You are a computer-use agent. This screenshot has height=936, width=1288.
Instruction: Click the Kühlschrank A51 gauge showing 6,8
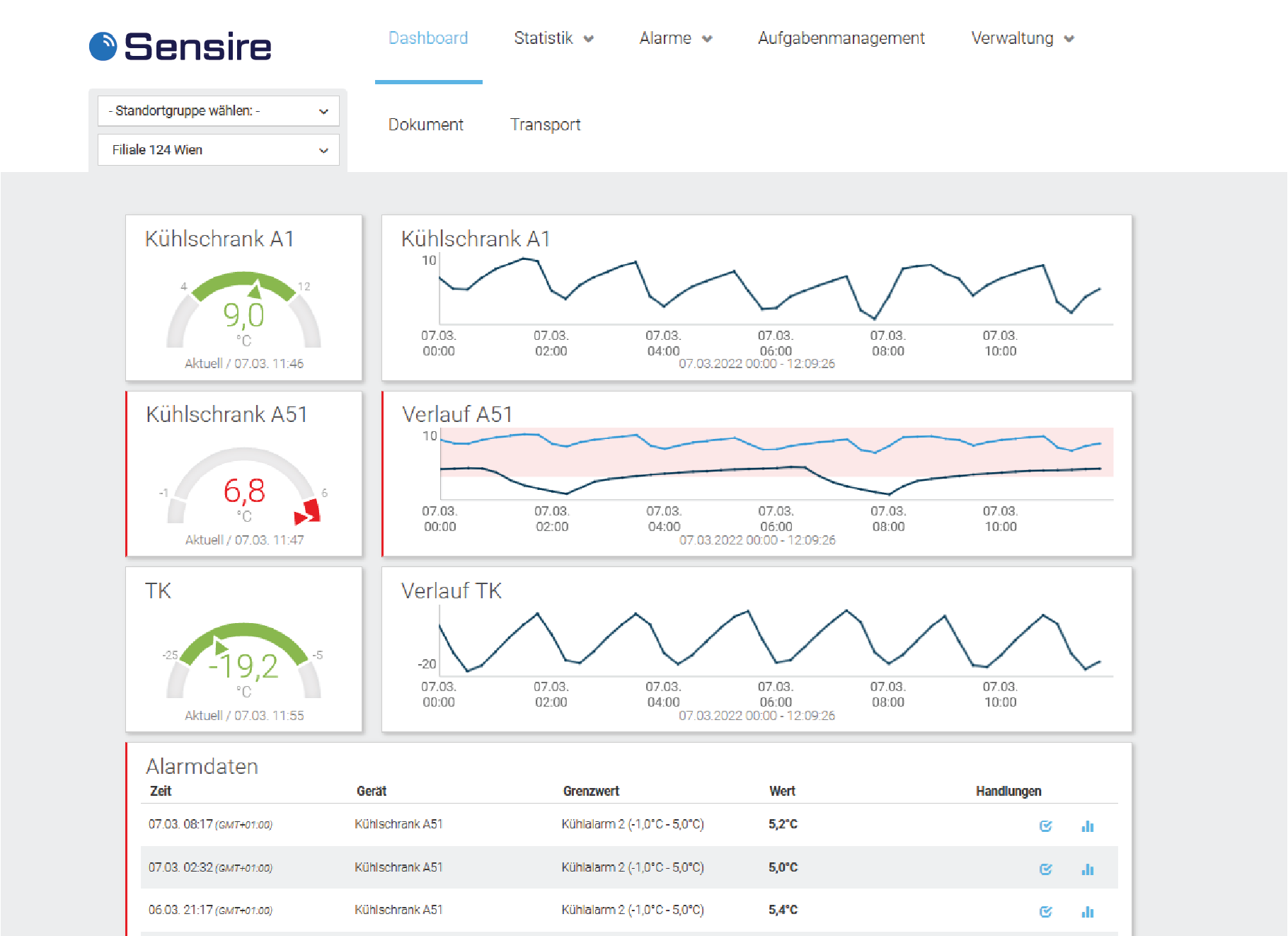point(243,486)
